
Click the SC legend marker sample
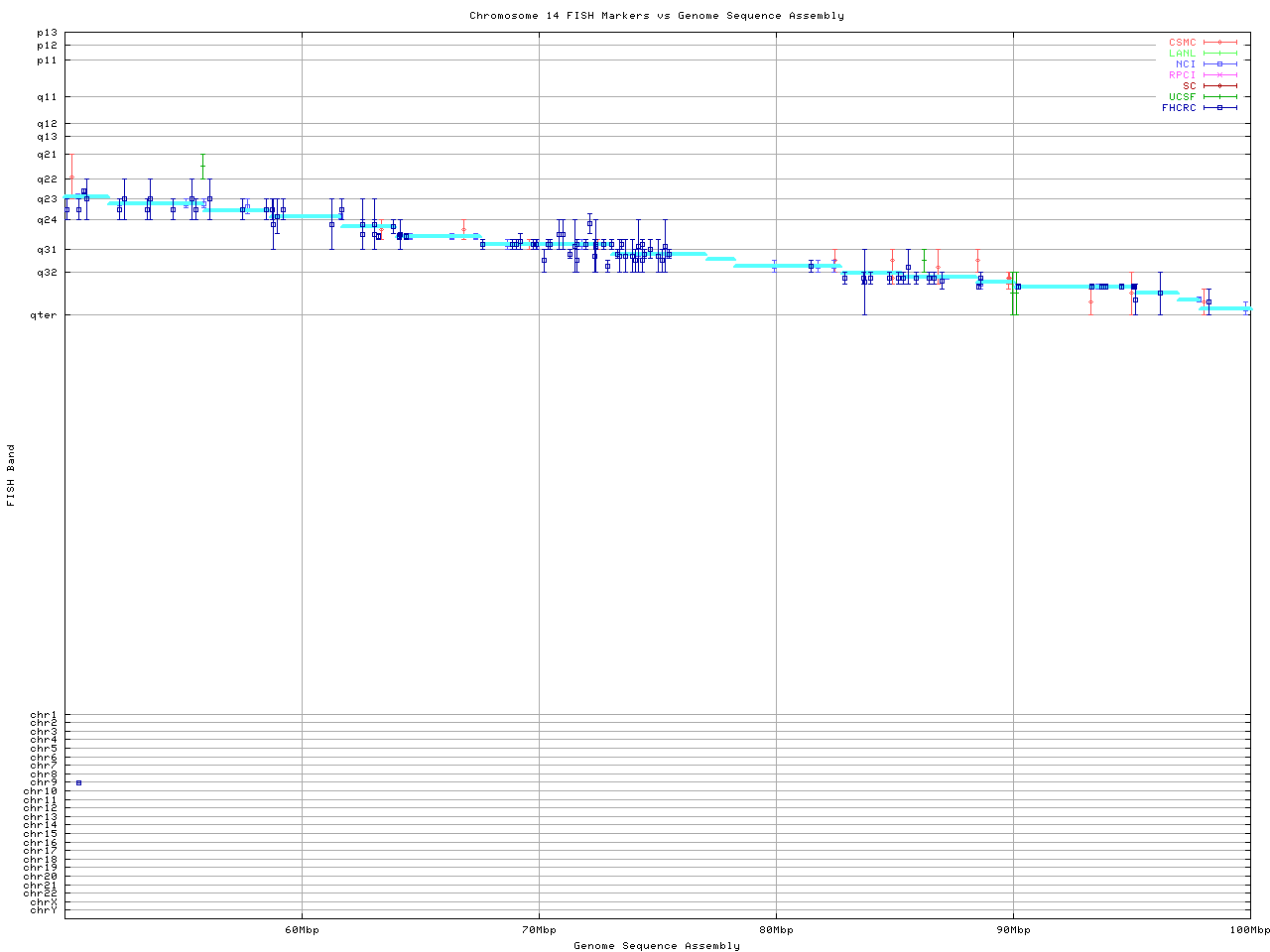tap(1219, 85)
